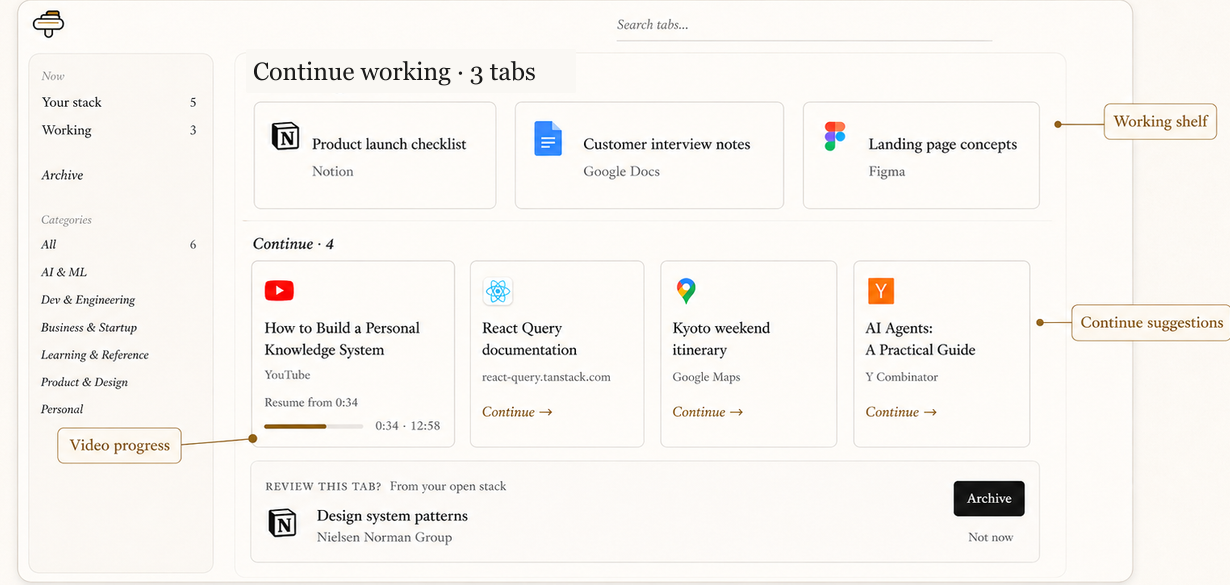Click the react-query.tanstack.com domain text

(x=546, y=377)
